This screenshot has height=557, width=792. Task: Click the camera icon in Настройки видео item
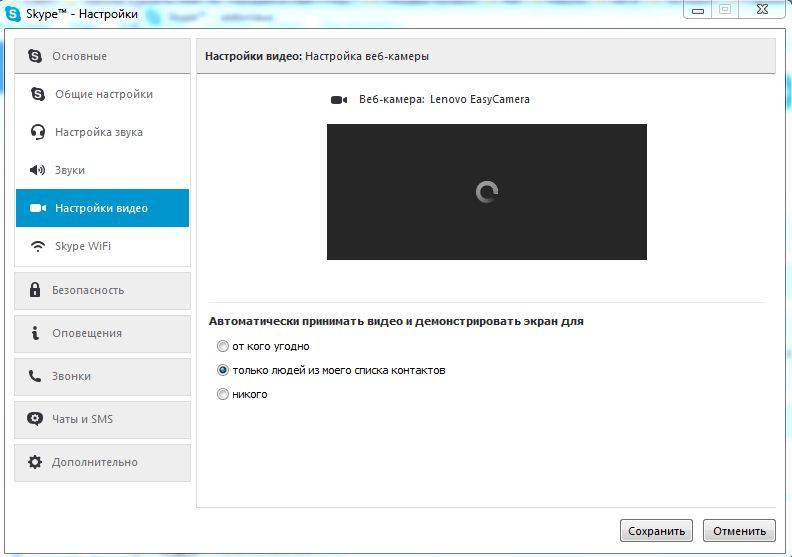click(38, 208)
